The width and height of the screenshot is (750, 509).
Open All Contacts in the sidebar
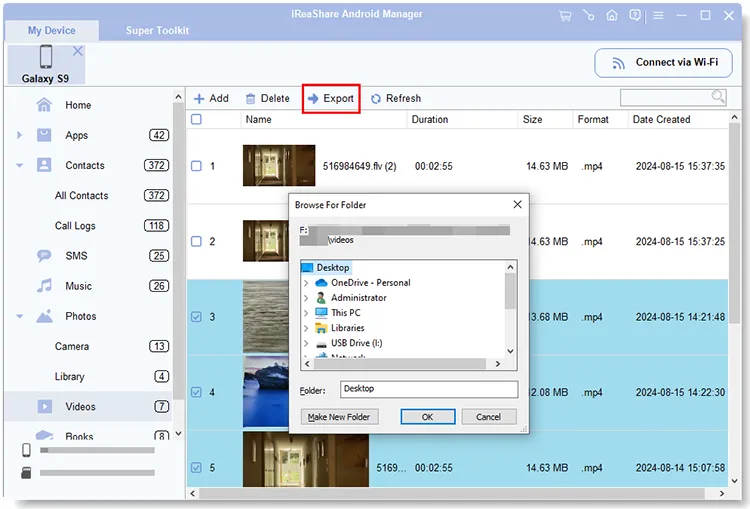point(81,196)
